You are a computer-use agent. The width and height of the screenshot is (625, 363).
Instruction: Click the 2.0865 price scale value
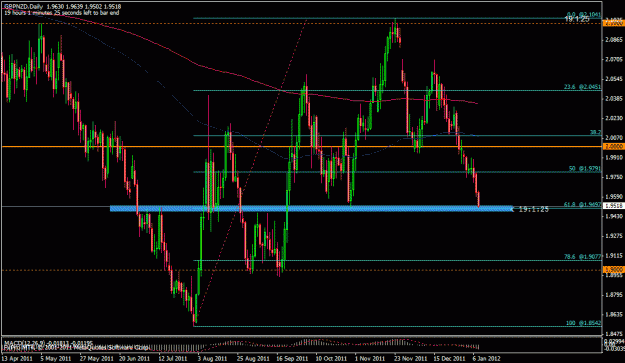coord(613,40)
